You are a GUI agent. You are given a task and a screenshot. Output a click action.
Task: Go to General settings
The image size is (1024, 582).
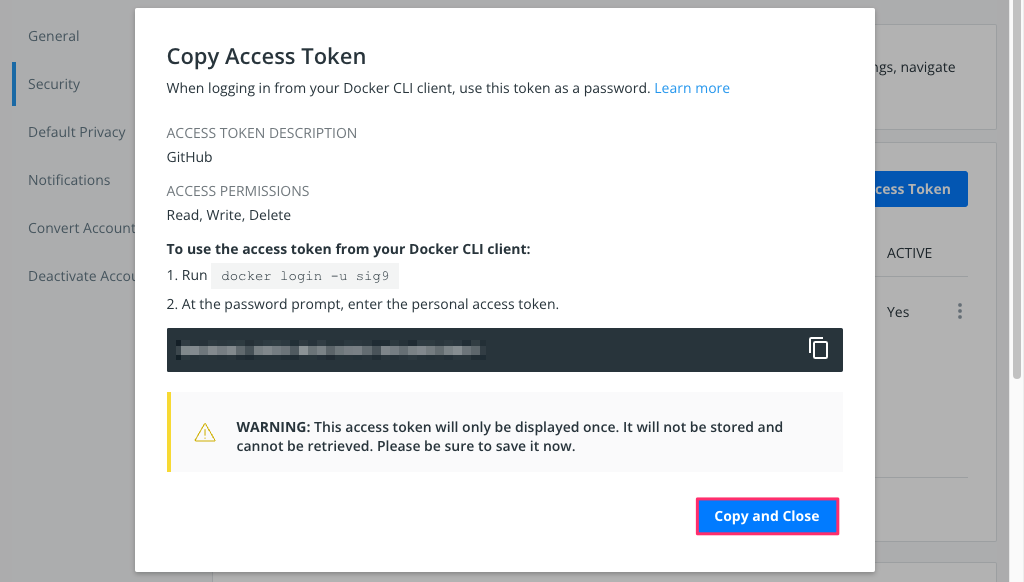[54, 36]
